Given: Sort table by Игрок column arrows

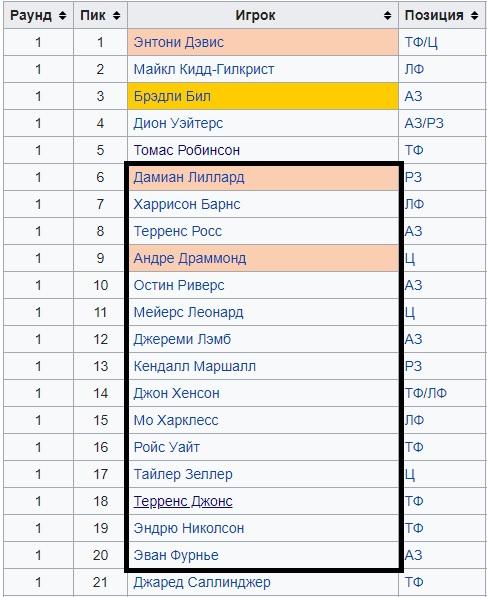Looking at the screenshot, I should click(x=388, y=16).
